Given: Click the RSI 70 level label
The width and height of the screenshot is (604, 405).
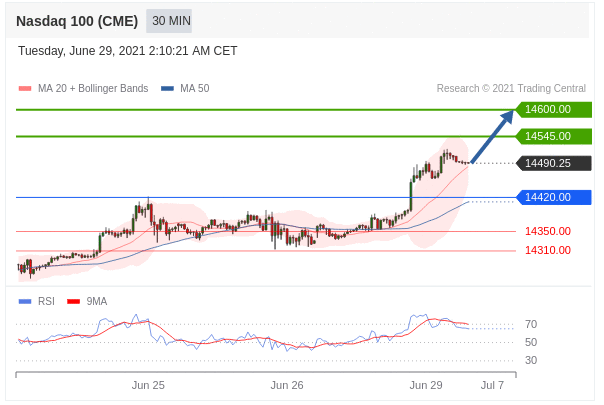Looking at the screenshot, I should coord(531,324).
